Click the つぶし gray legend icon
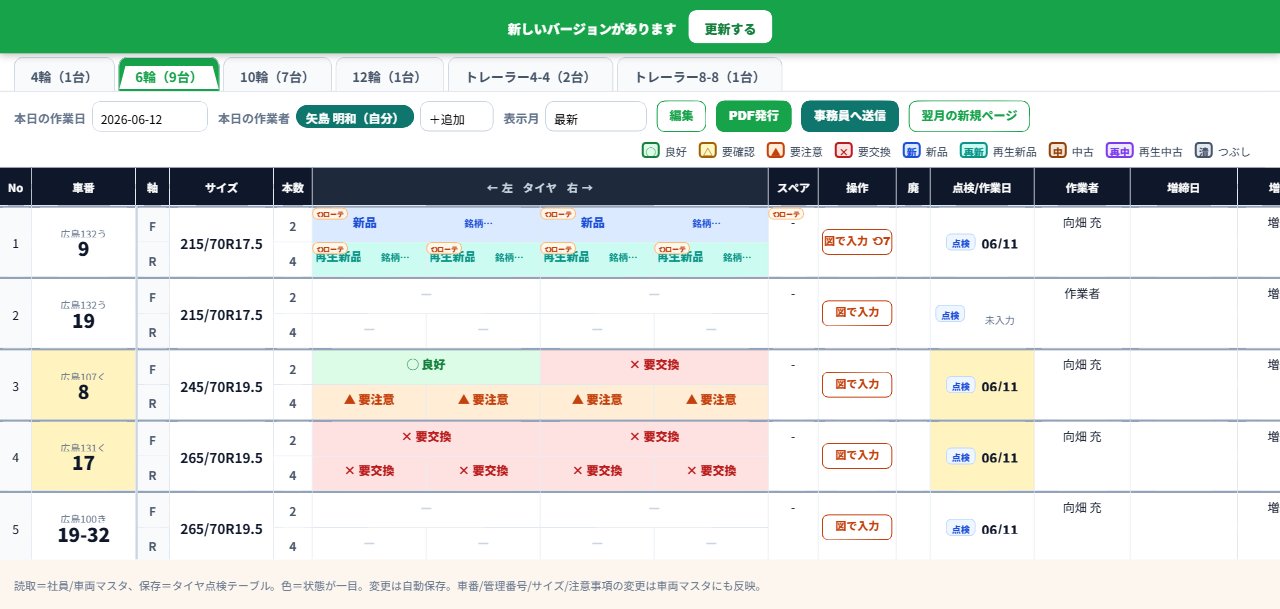 coord(1203,151)
